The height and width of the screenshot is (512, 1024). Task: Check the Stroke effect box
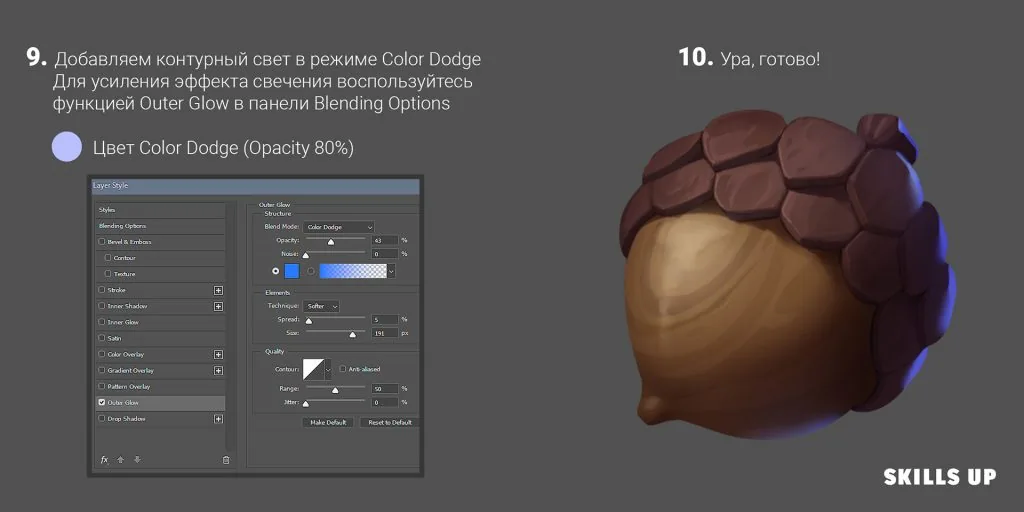tap(101, 290)
